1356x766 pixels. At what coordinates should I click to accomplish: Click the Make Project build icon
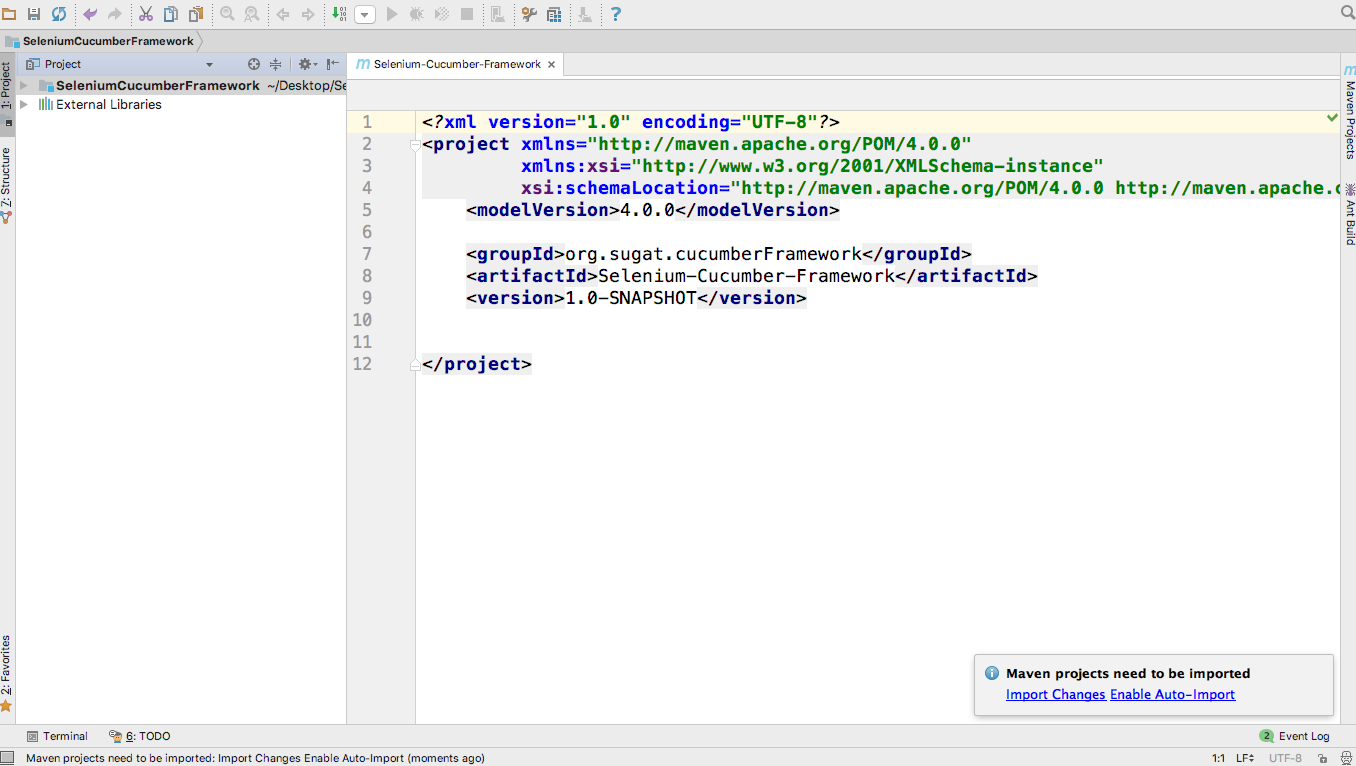339,14
